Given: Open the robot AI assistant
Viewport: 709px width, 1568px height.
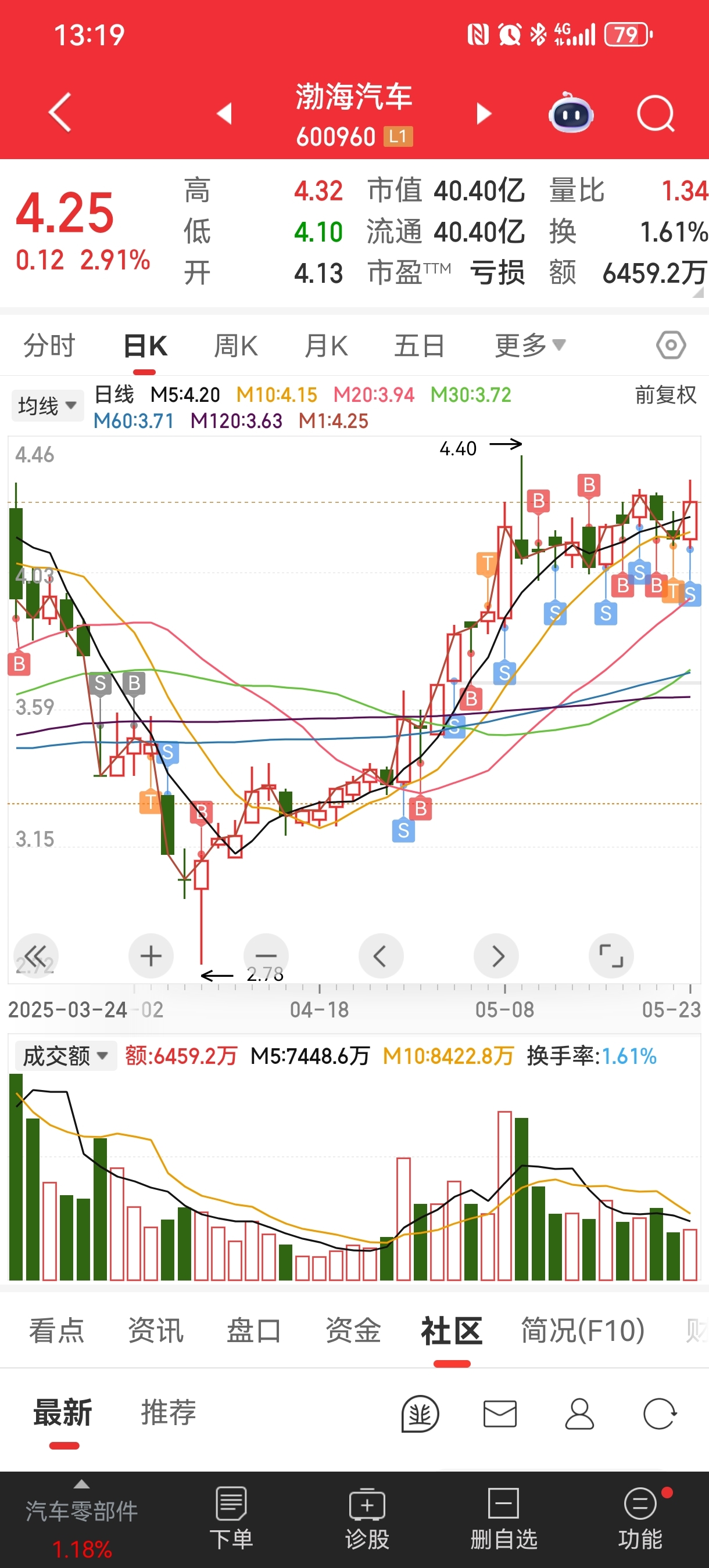Looking at the screenshot, I should click(571, 113).
